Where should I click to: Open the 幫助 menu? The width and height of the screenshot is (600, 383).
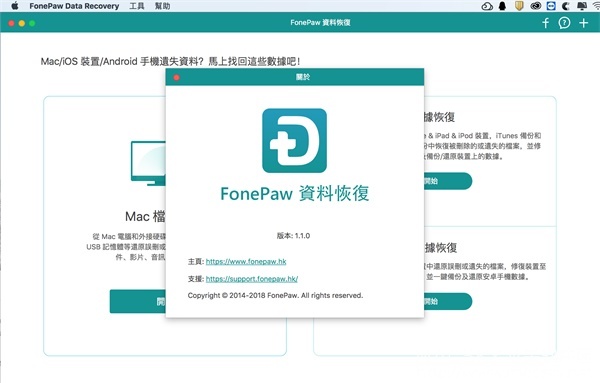[163, 6]
